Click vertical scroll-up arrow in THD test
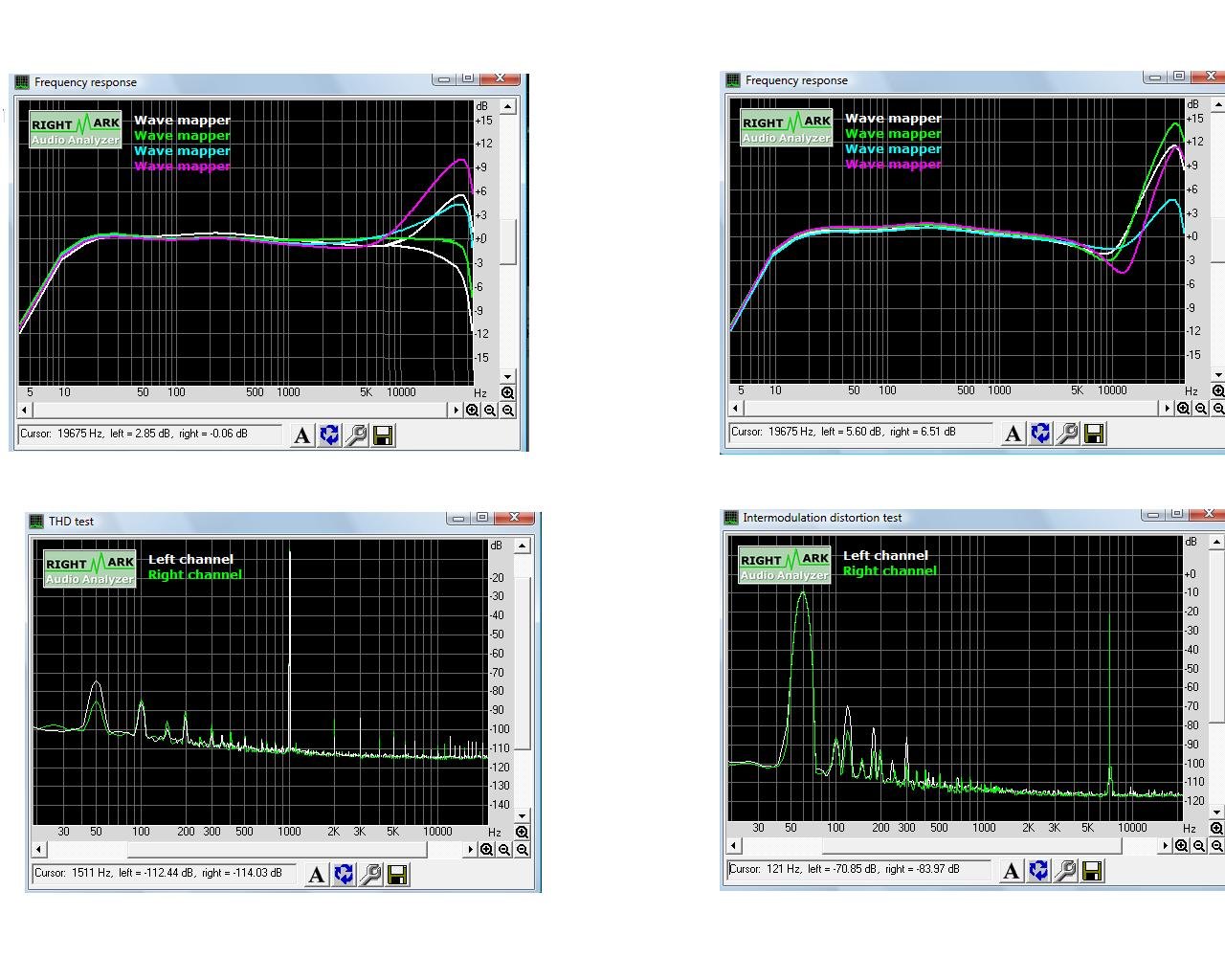1225x980 pixels. [523, 546]
